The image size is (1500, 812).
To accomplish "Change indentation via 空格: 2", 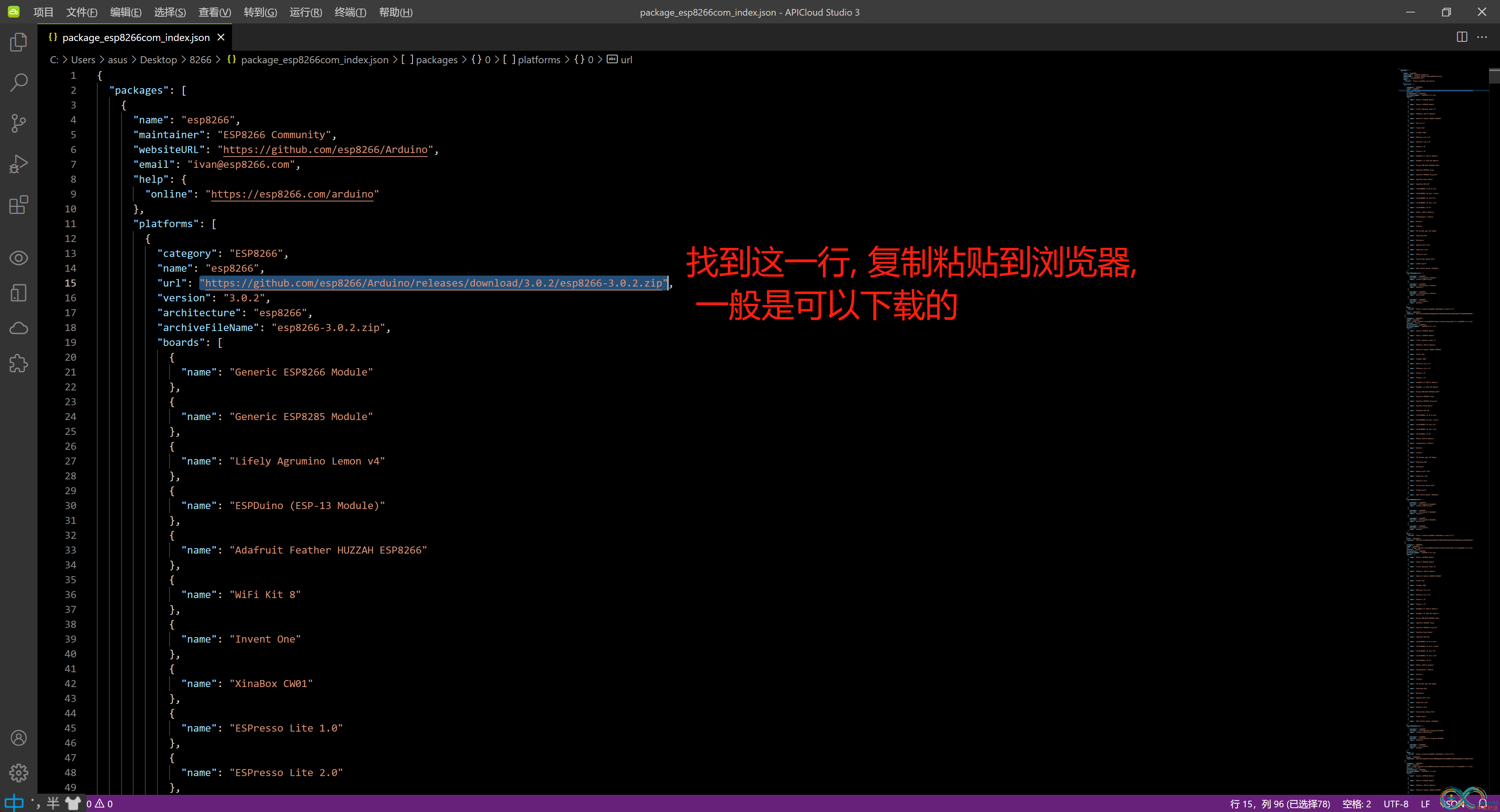I will click(1356, 804).
